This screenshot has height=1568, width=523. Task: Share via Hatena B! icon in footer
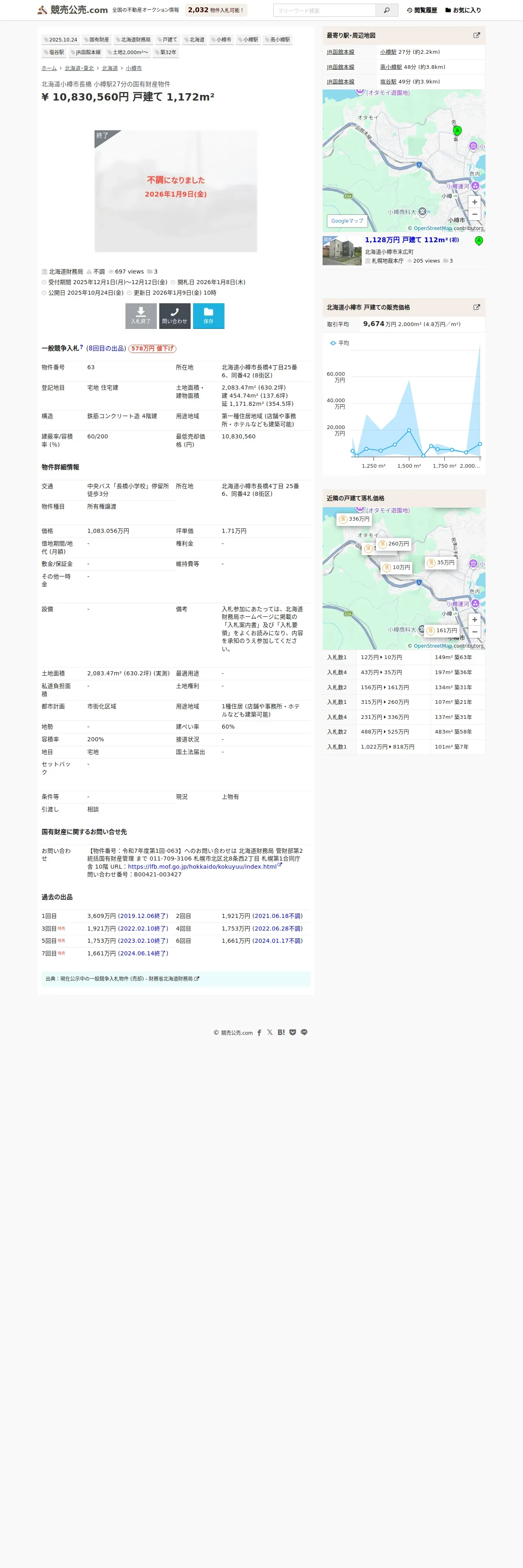point(281,1032)
